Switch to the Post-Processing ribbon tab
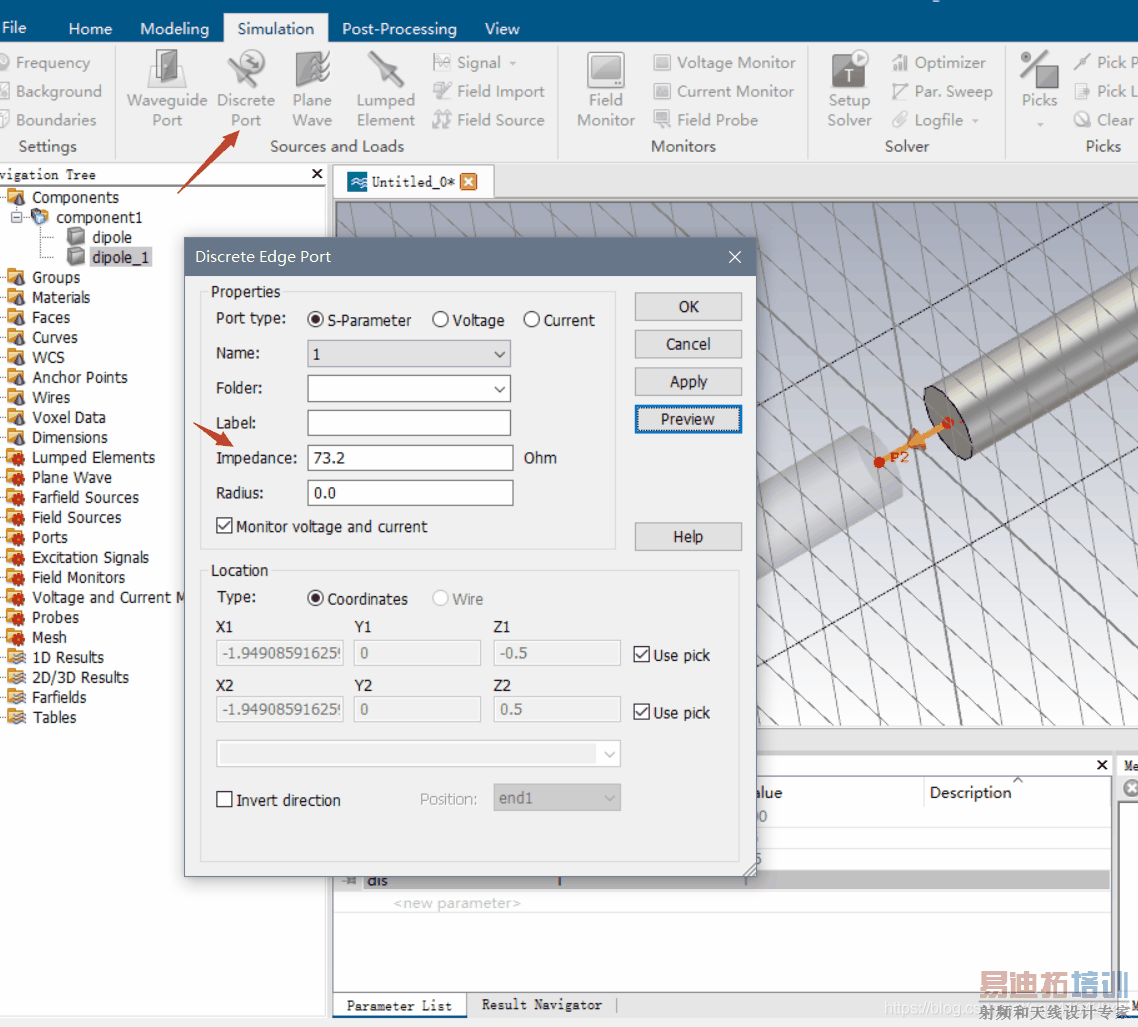The height and width of the screenshot is (1027, 1138). 399,29
